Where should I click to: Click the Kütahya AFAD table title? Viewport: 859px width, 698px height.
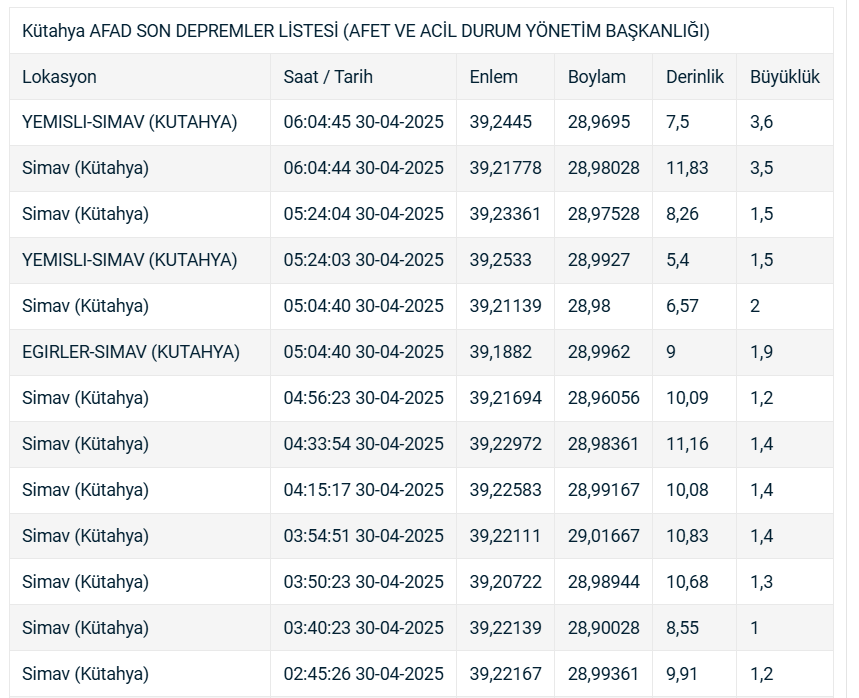(x=366, y=31)
